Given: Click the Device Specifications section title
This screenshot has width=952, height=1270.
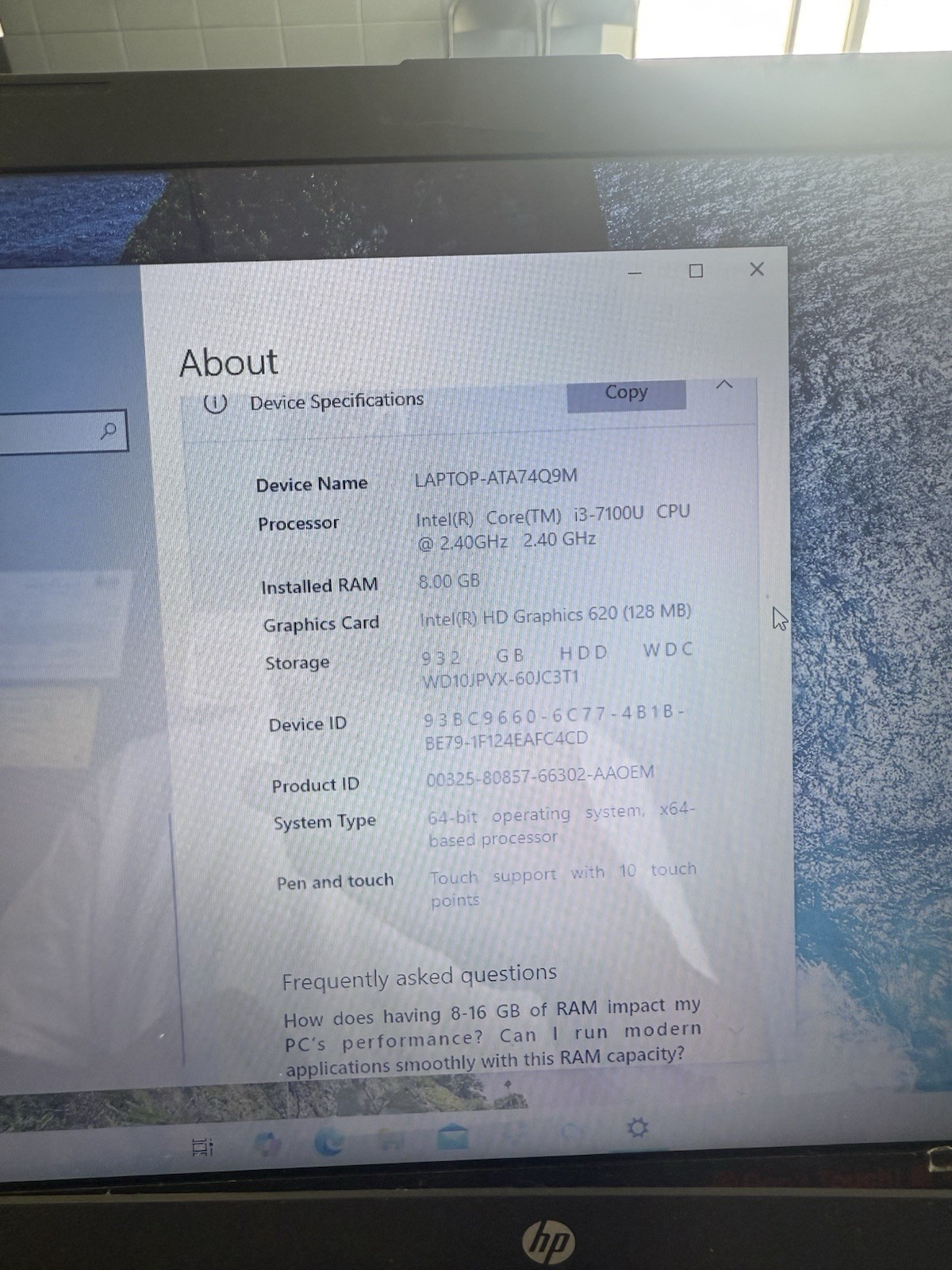Looking at the screenshot, I should (337, 401).
